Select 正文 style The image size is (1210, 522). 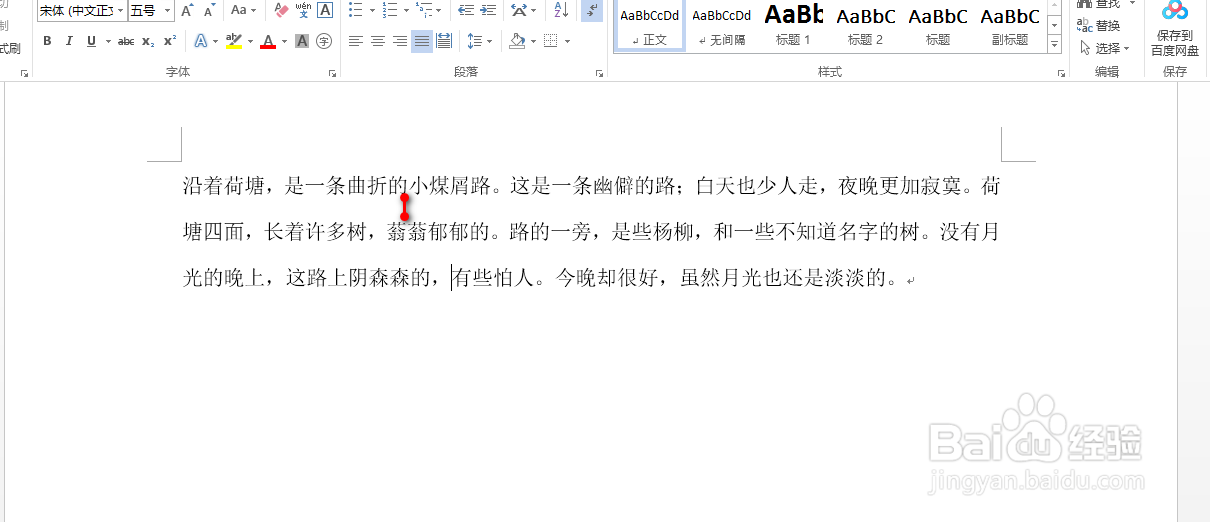(x=650, y=26)
